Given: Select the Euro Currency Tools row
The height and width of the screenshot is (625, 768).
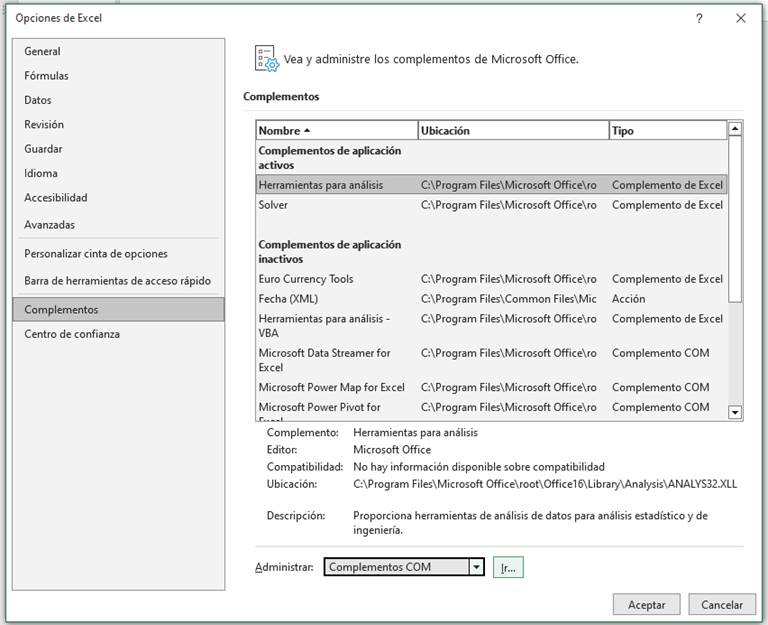Looking at the screenshot, I should point(491,279).
